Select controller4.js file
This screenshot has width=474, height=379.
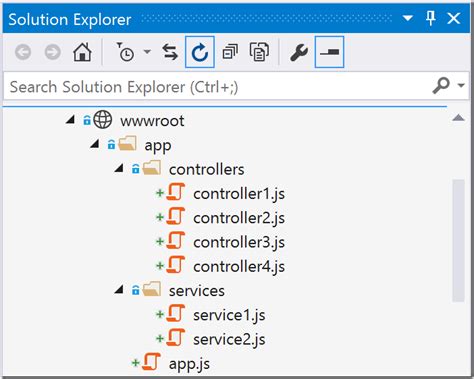pos(239,267)
